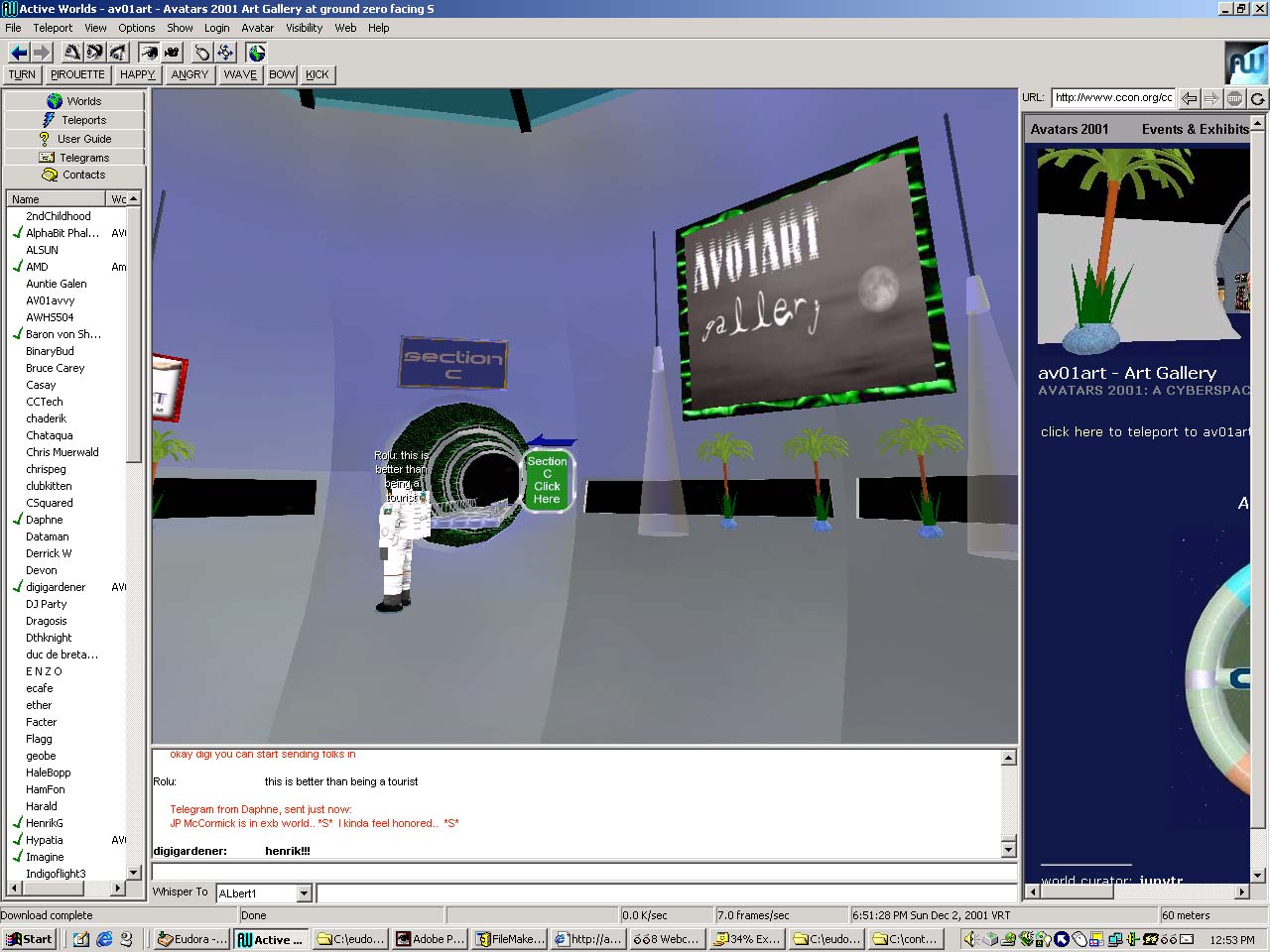Click the URL address field
1270x952 pixels.
(1112, 97)
